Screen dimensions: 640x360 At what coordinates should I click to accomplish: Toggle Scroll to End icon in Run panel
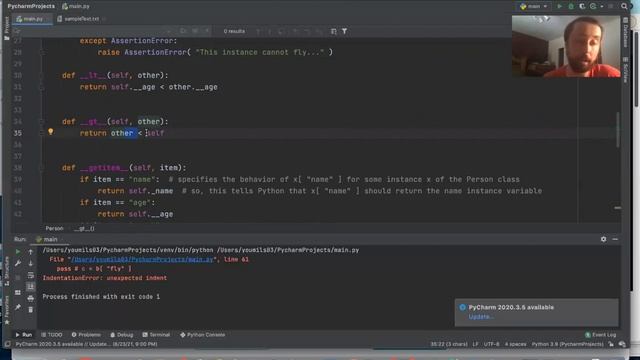click(x=31, y=287)
